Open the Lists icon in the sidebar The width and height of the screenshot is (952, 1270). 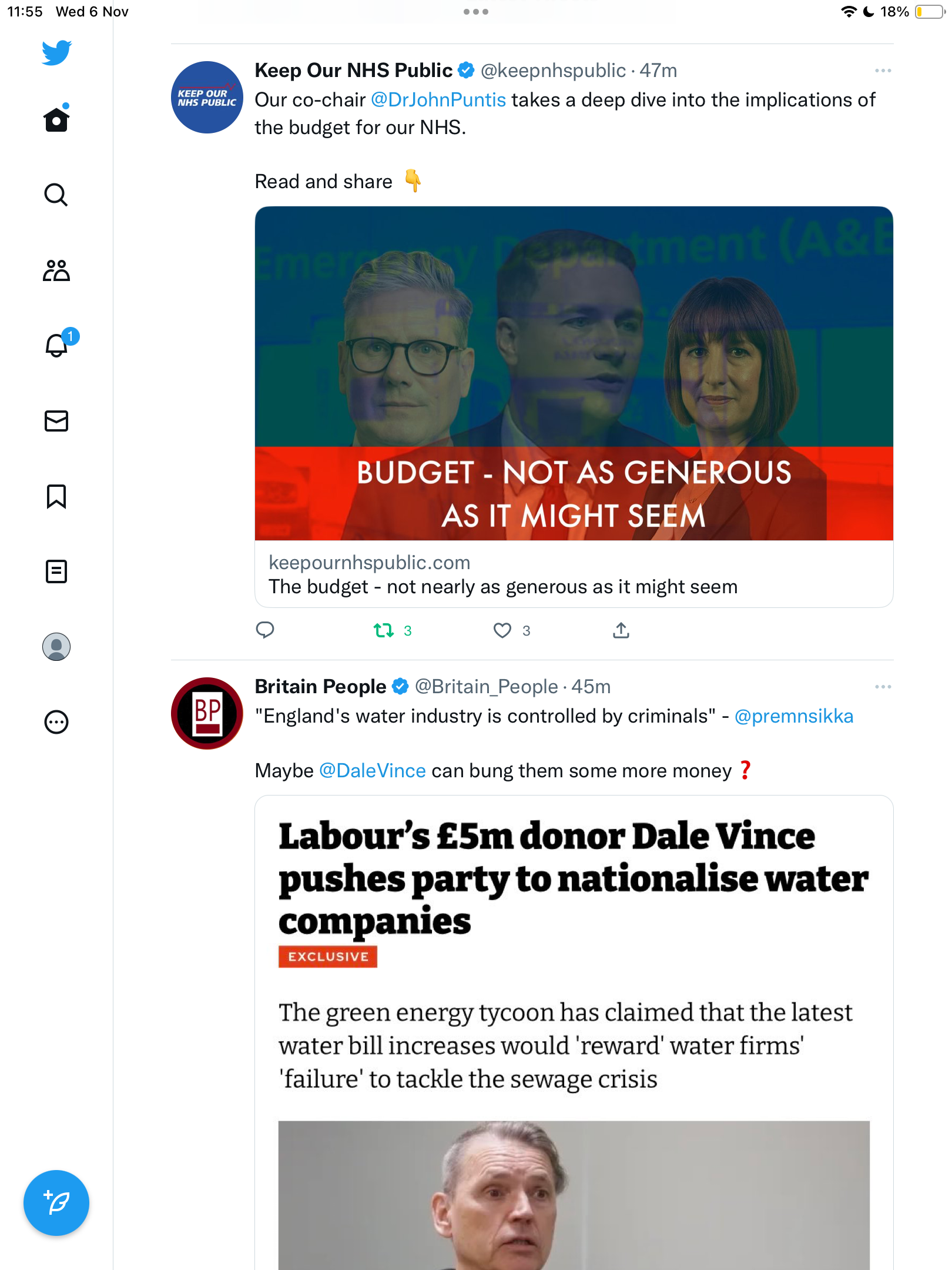[56, 571]
